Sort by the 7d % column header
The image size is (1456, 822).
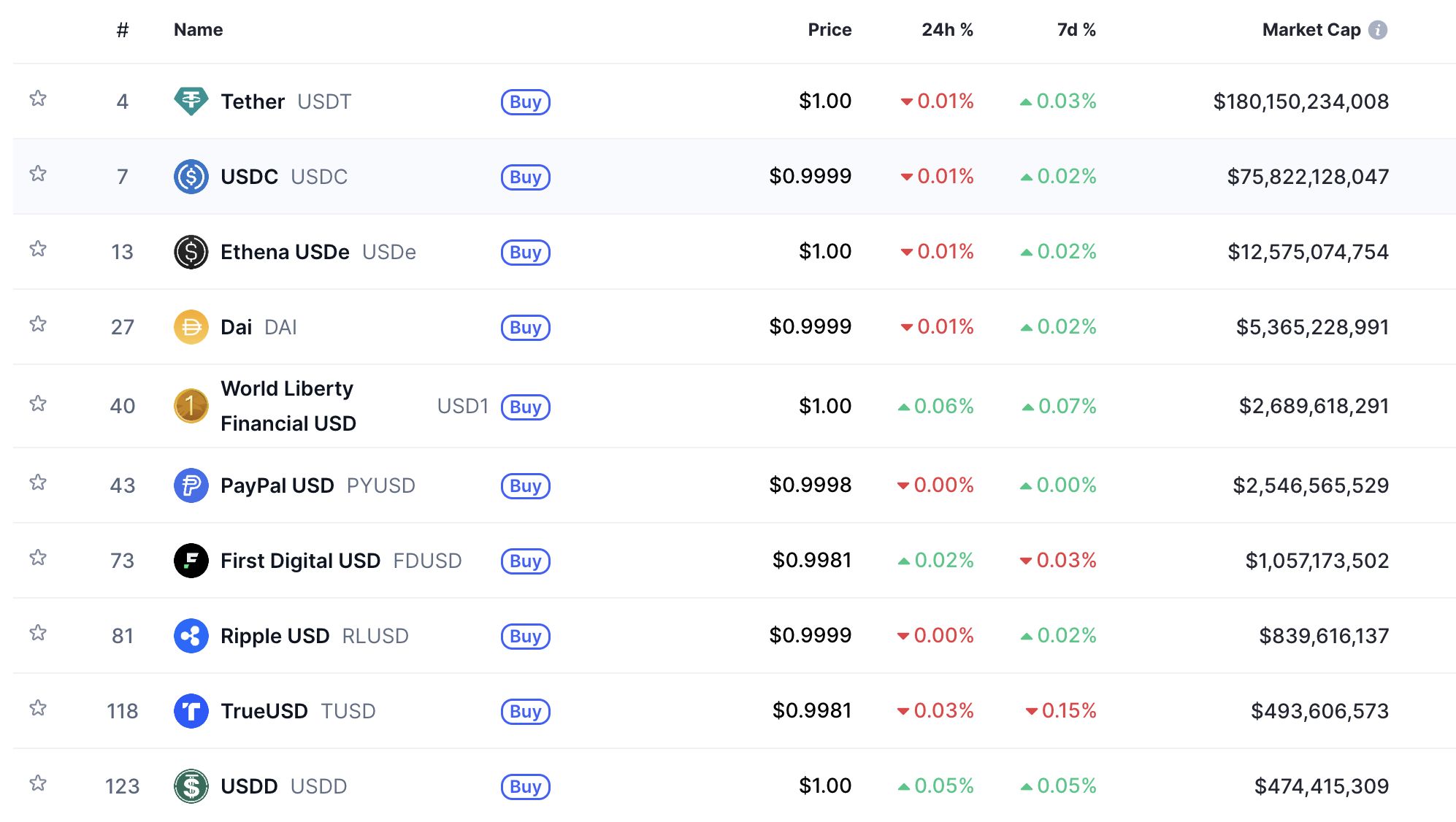1076,30
